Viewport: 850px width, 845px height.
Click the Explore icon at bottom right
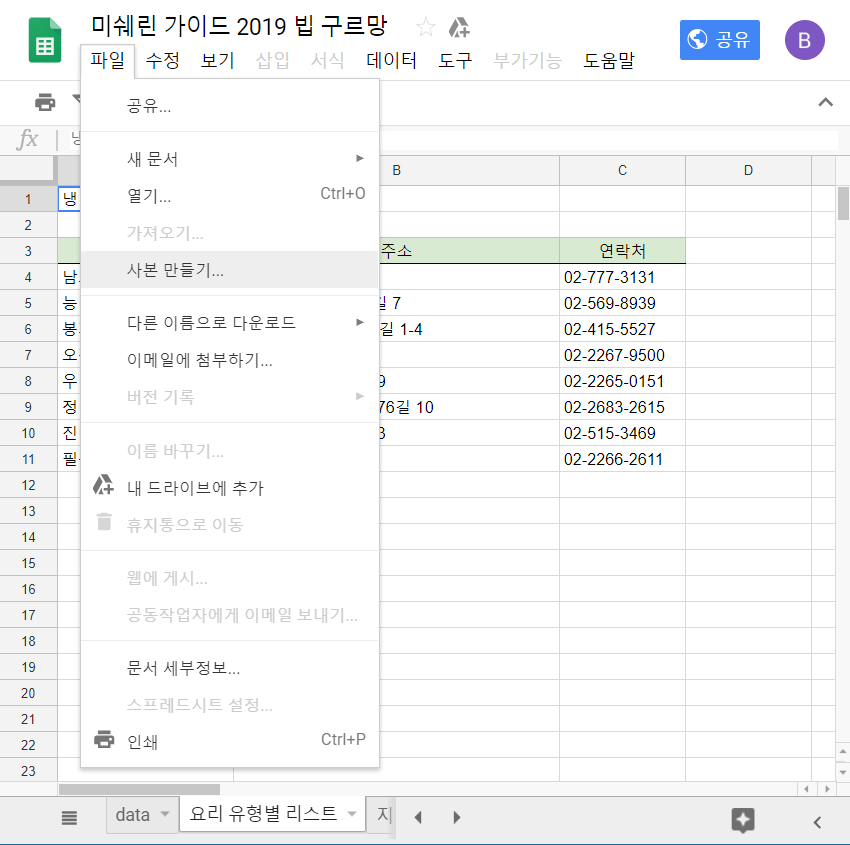(742, 820)
